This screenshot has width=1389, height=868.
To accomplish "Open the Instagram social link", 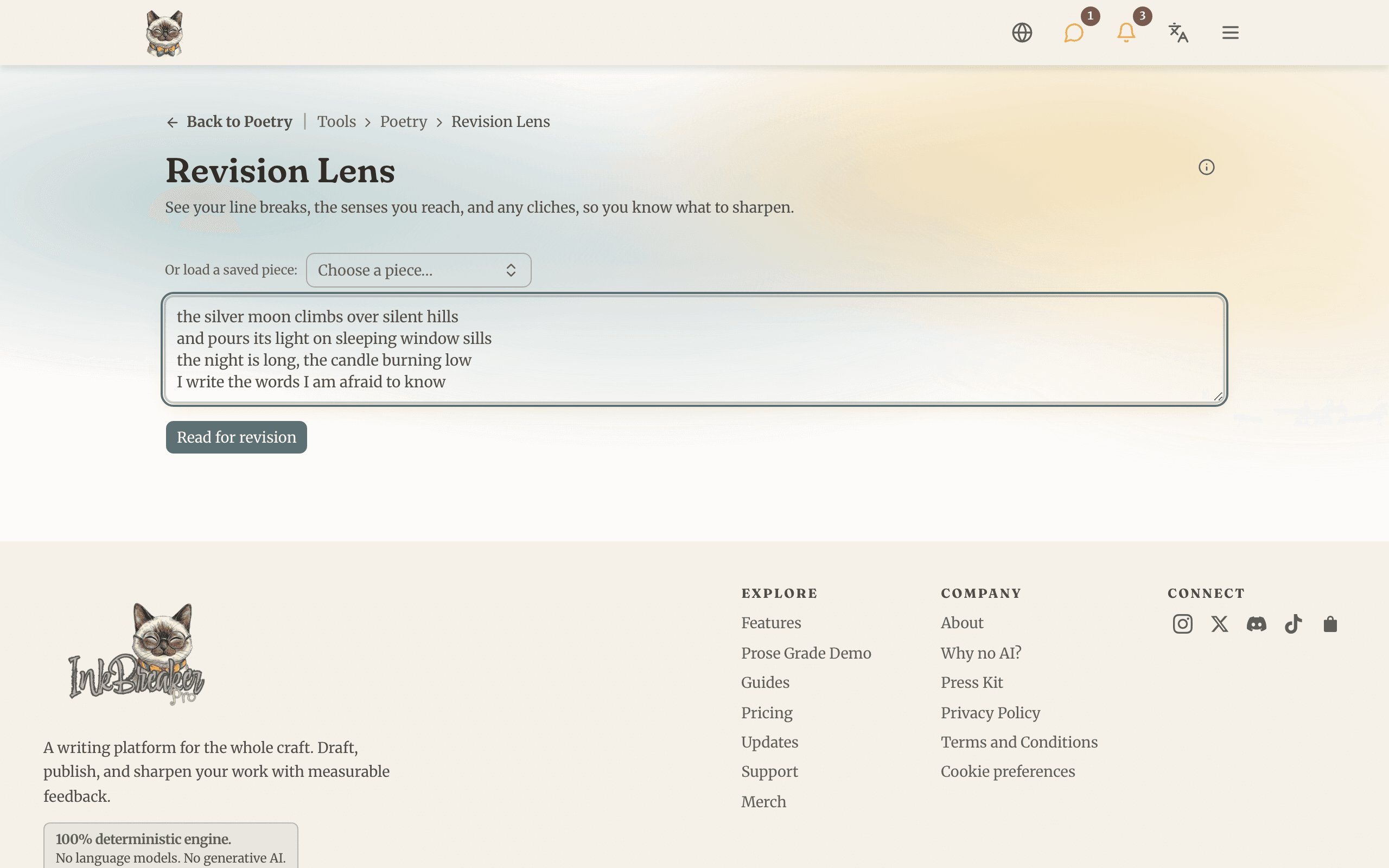I will pos(1182,624).
